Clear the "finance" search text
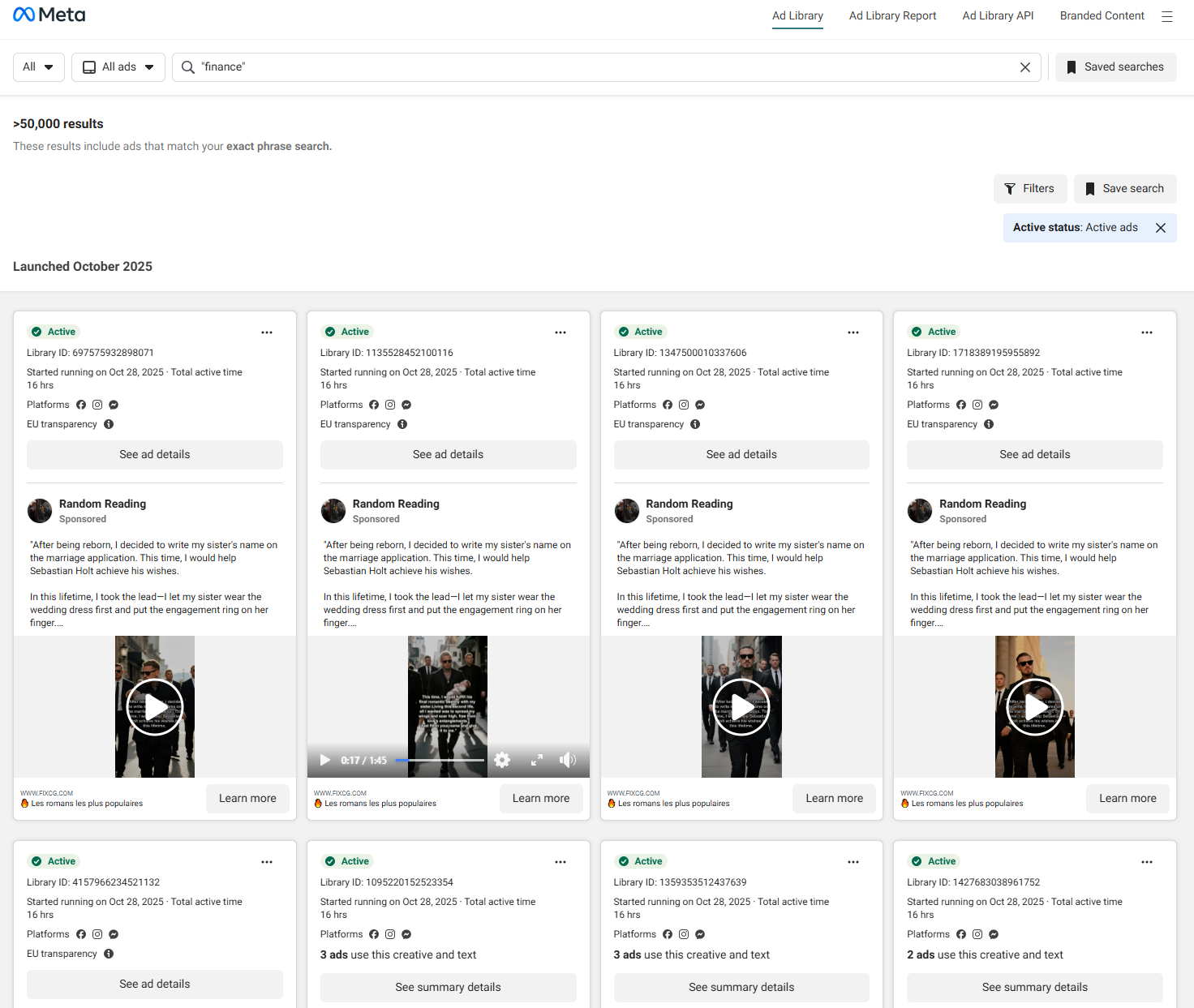 tap(1024, 67)
